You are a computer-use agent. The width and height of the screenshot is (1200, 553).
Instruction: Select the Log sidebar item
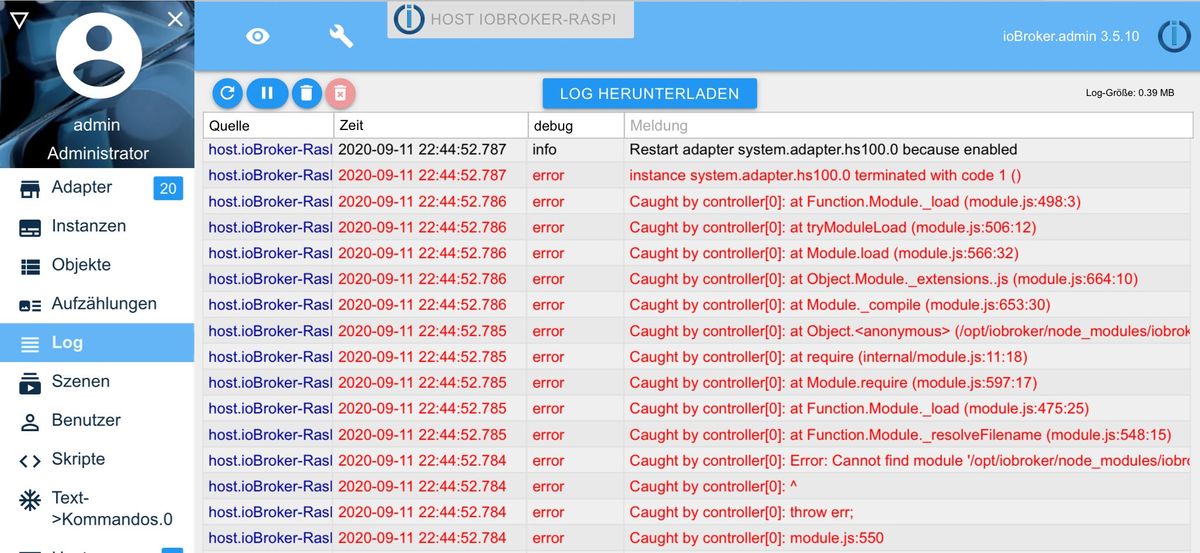point(97,342)
